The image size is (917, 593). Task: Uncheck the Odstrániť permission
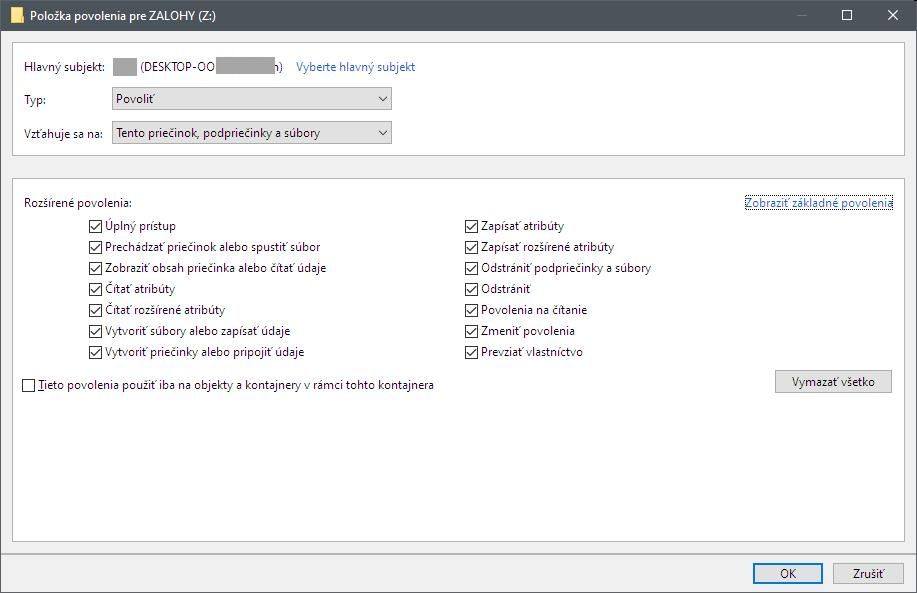point(471,289)
